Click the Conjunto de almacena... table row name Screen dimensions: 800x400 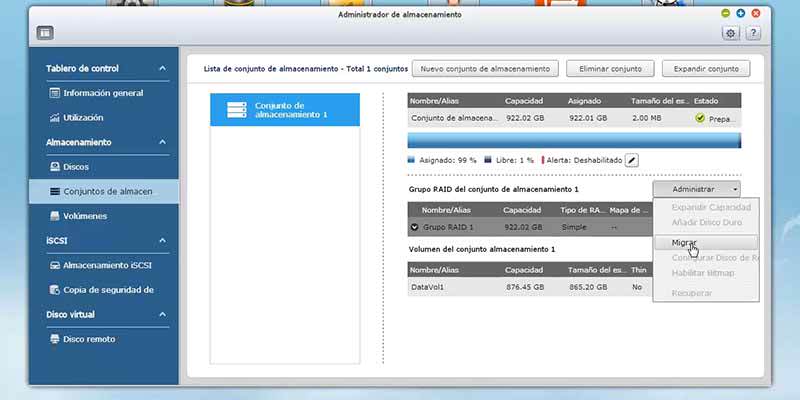click(454, 118)
